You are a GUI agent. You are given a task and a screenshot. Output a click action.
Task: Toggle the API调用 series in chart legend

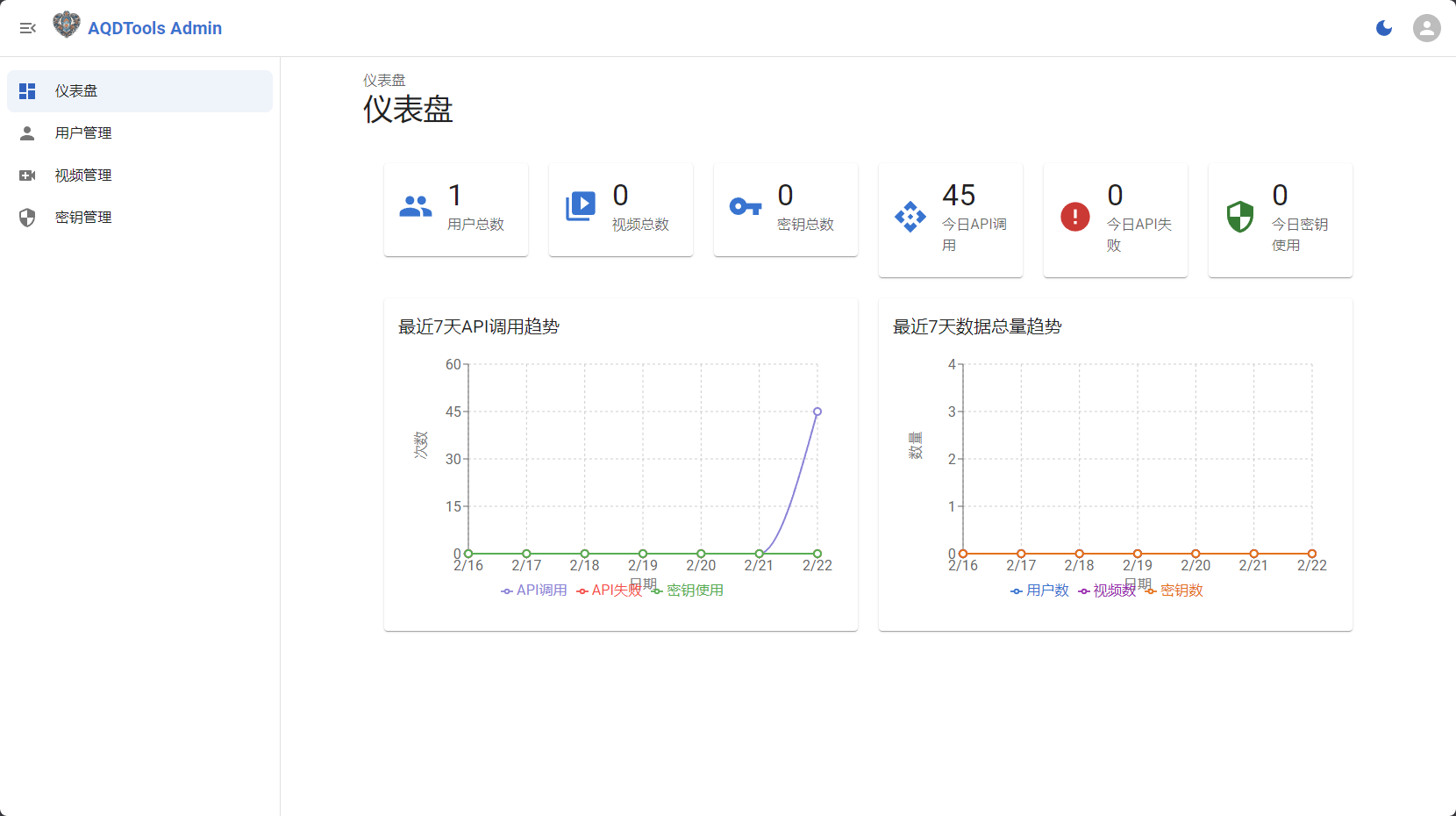click(x=534, y=591)
